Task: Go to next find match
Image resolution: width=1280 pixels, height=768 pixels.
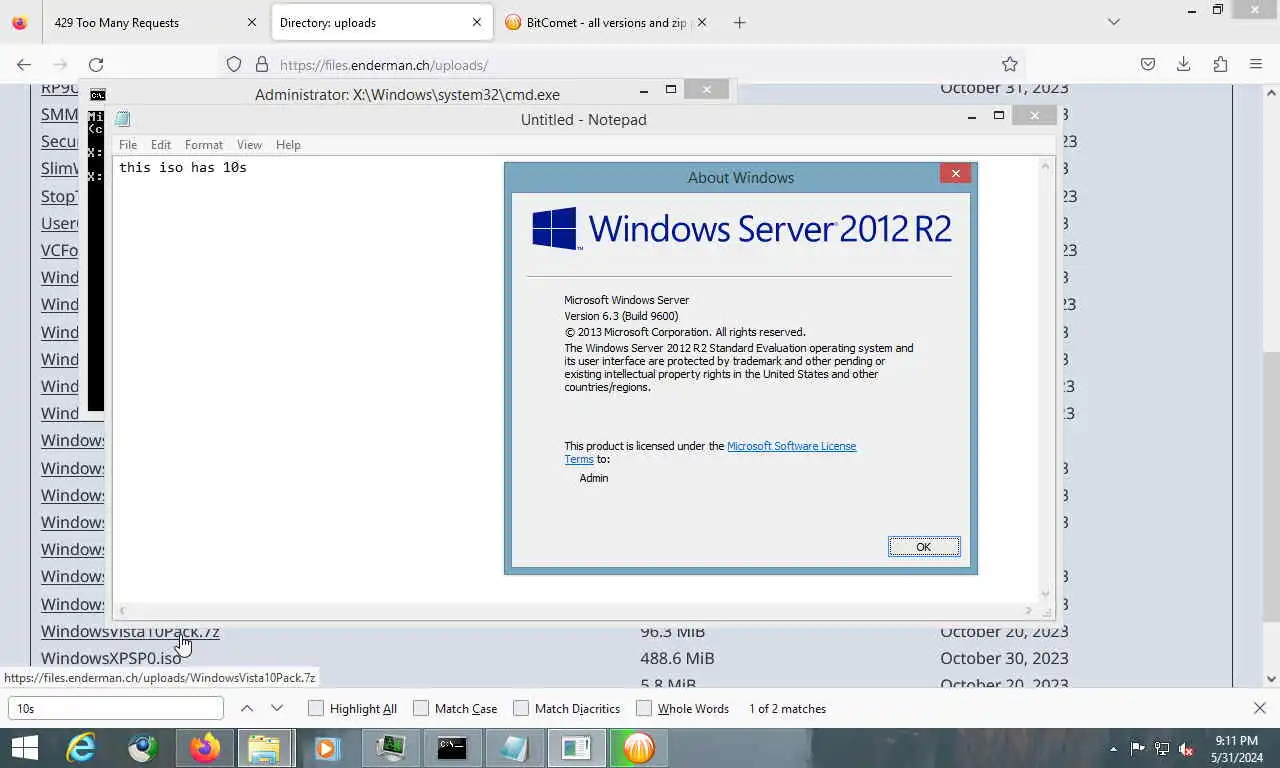Action: 277,708
